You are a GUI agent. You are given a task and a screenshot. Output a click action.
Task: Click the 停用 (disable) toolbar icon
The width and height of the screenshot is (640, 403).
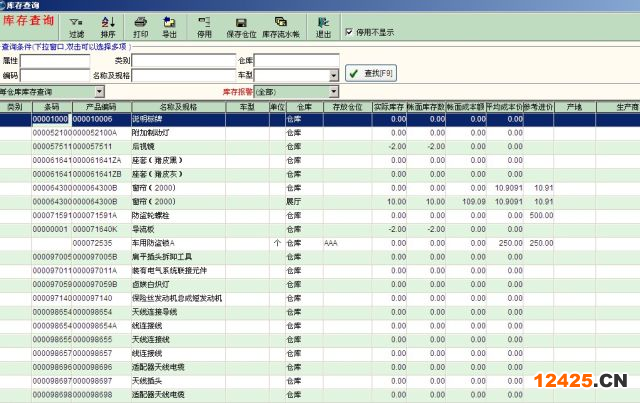pyautogui.click(x=204, y=26)
